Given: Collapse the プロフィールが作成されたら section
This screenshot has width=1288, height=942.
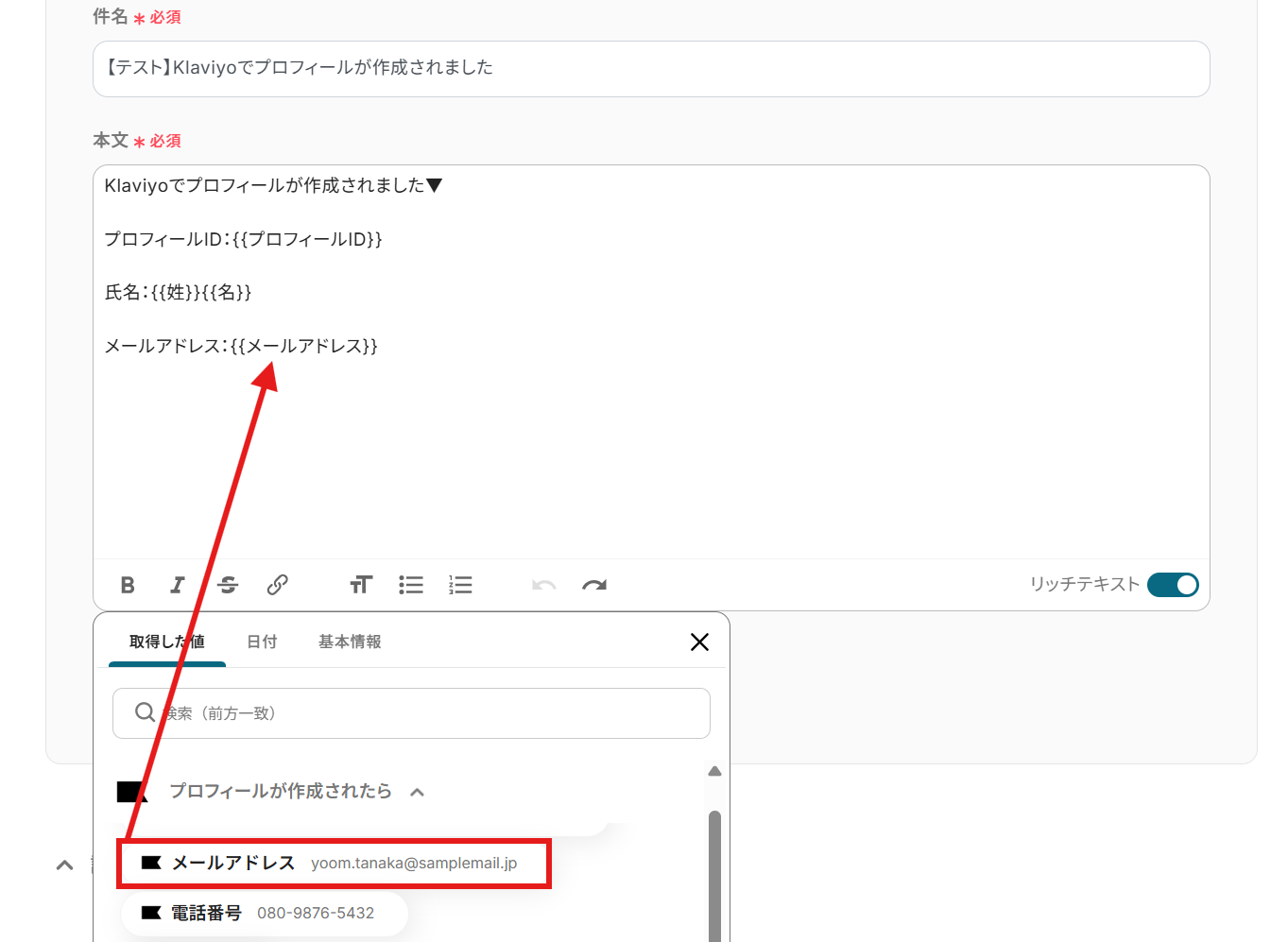Looking at the screenshot, I should coord(417,792).
